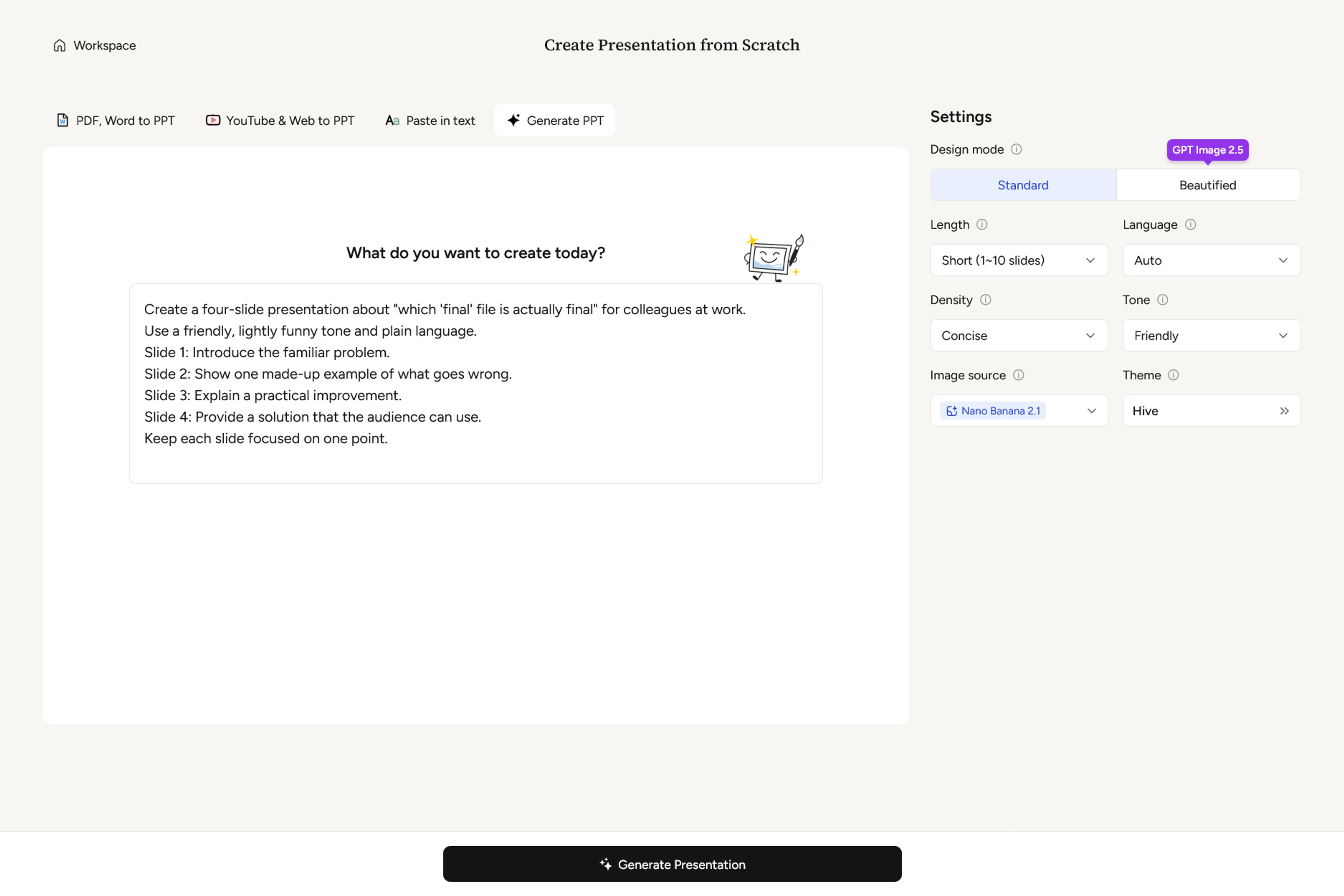Expand the Density dropdown showing Concise

click(x=1019, y=335)
